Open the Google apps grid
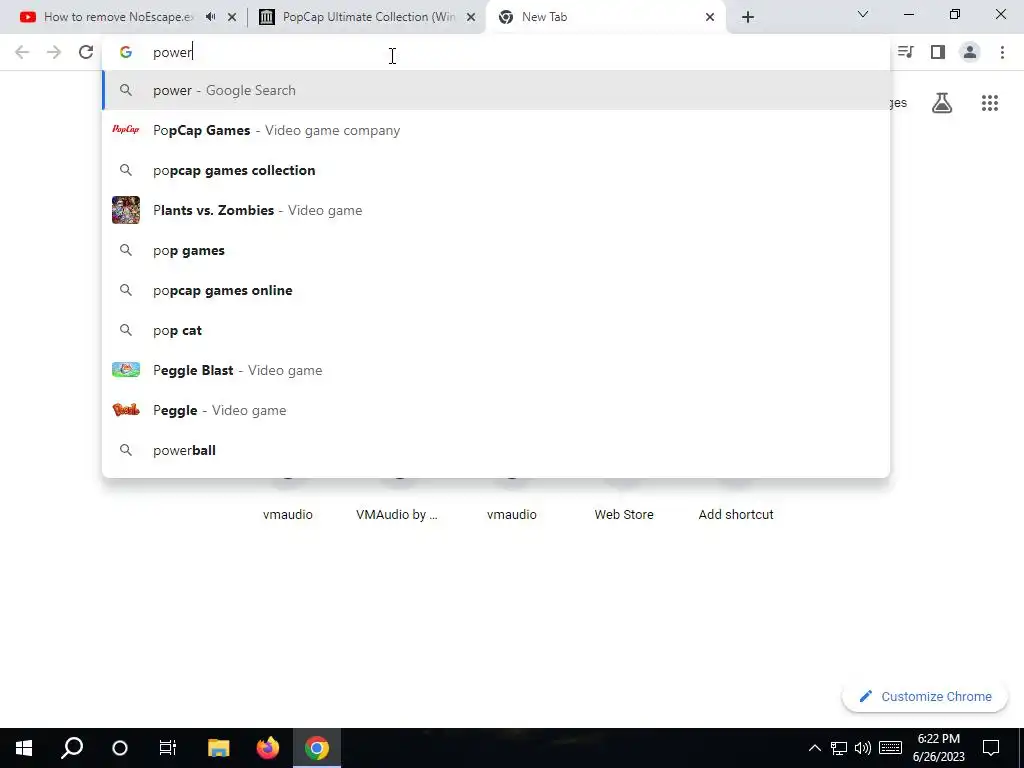This screenshot has height=768, width=1024. coord(989,103)
